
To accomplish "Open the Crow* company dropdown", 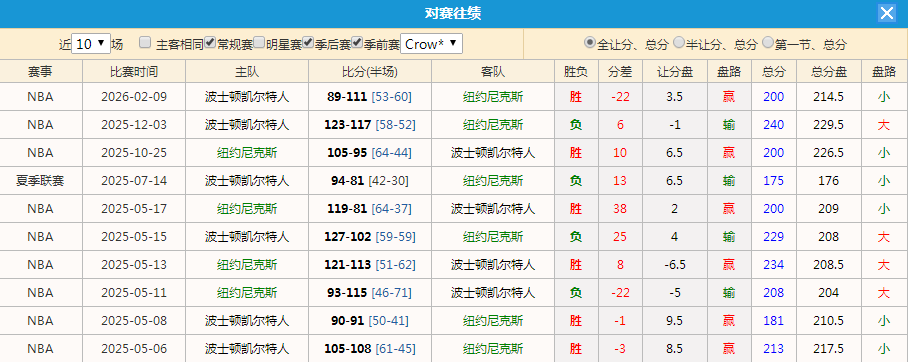I will pyautogui.click(x=431, y=43).
